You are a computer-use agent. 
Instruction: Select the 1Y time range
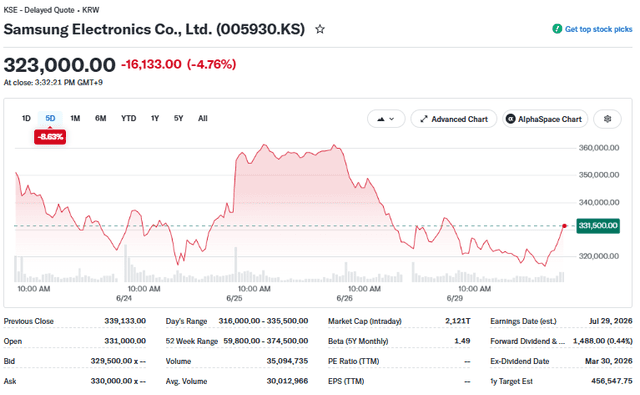155,118
